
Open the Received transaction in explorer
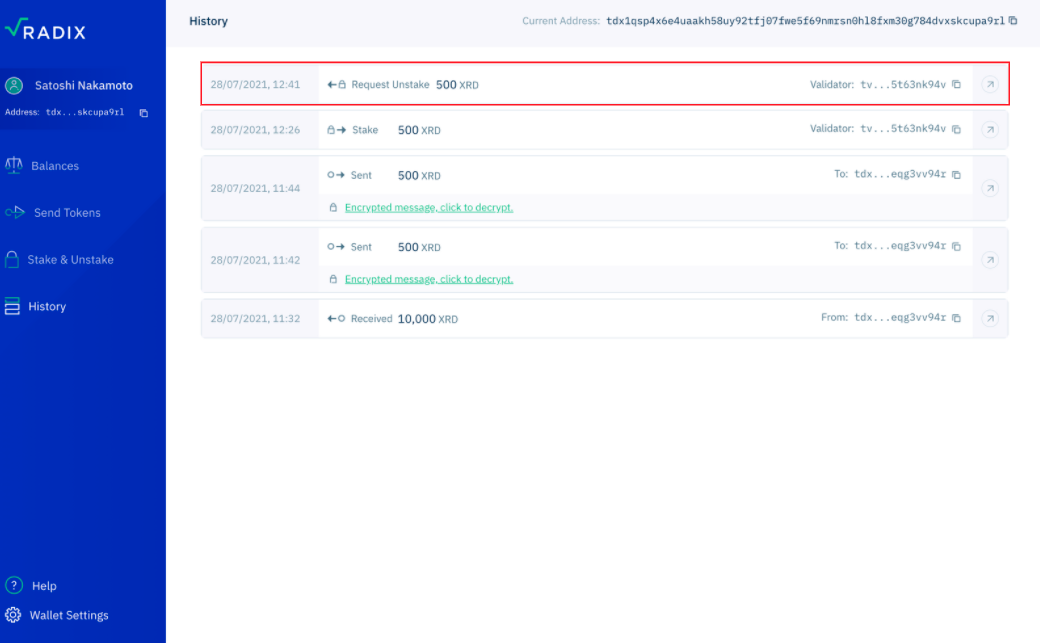pyautogui.click(x=990, y=319)
